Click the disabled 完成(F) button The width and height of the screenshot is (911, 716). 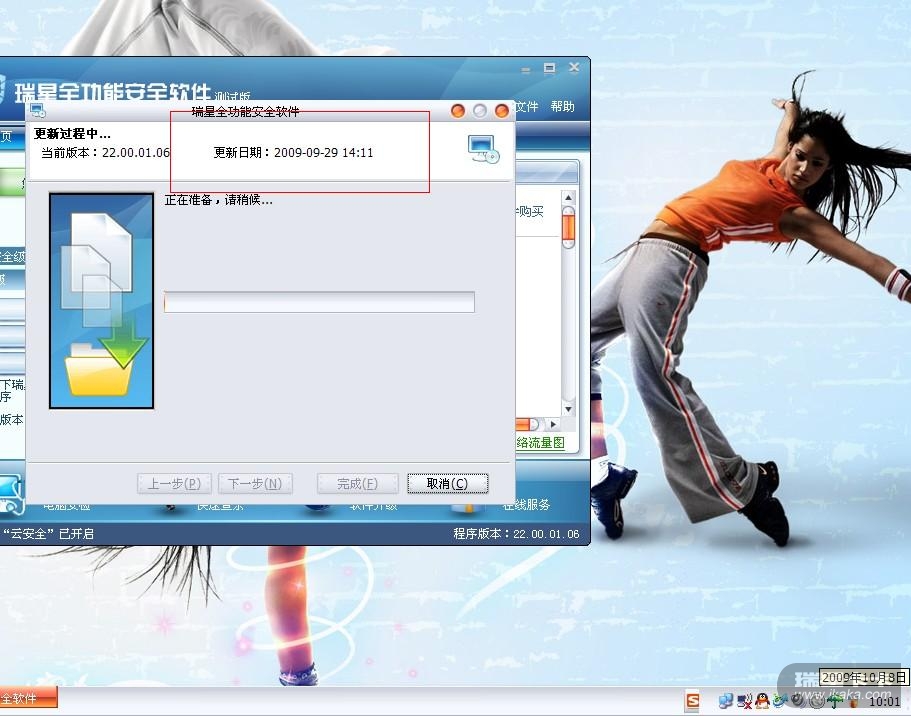point(357,484)
